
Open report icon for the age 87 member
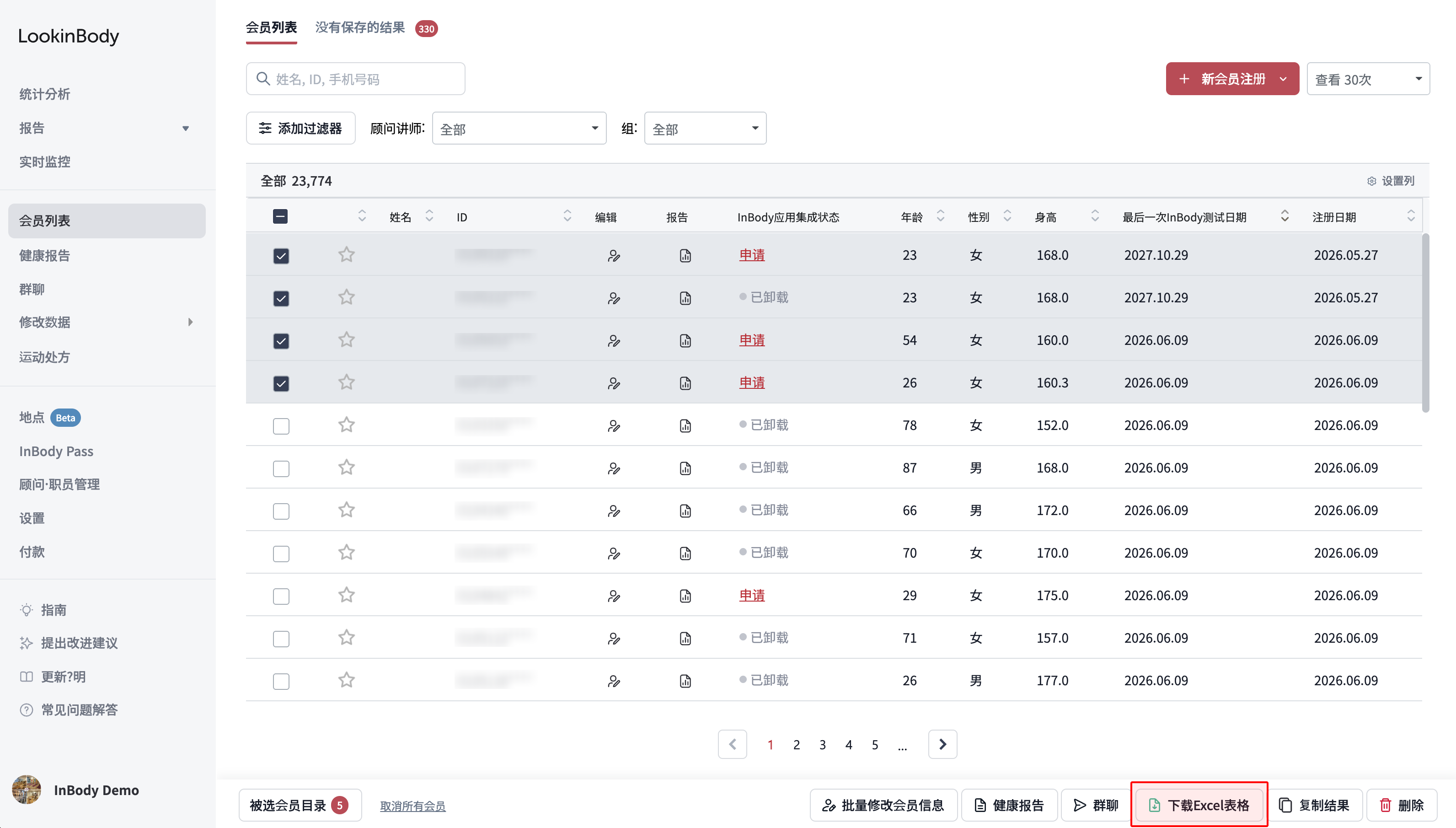(685, 468)
